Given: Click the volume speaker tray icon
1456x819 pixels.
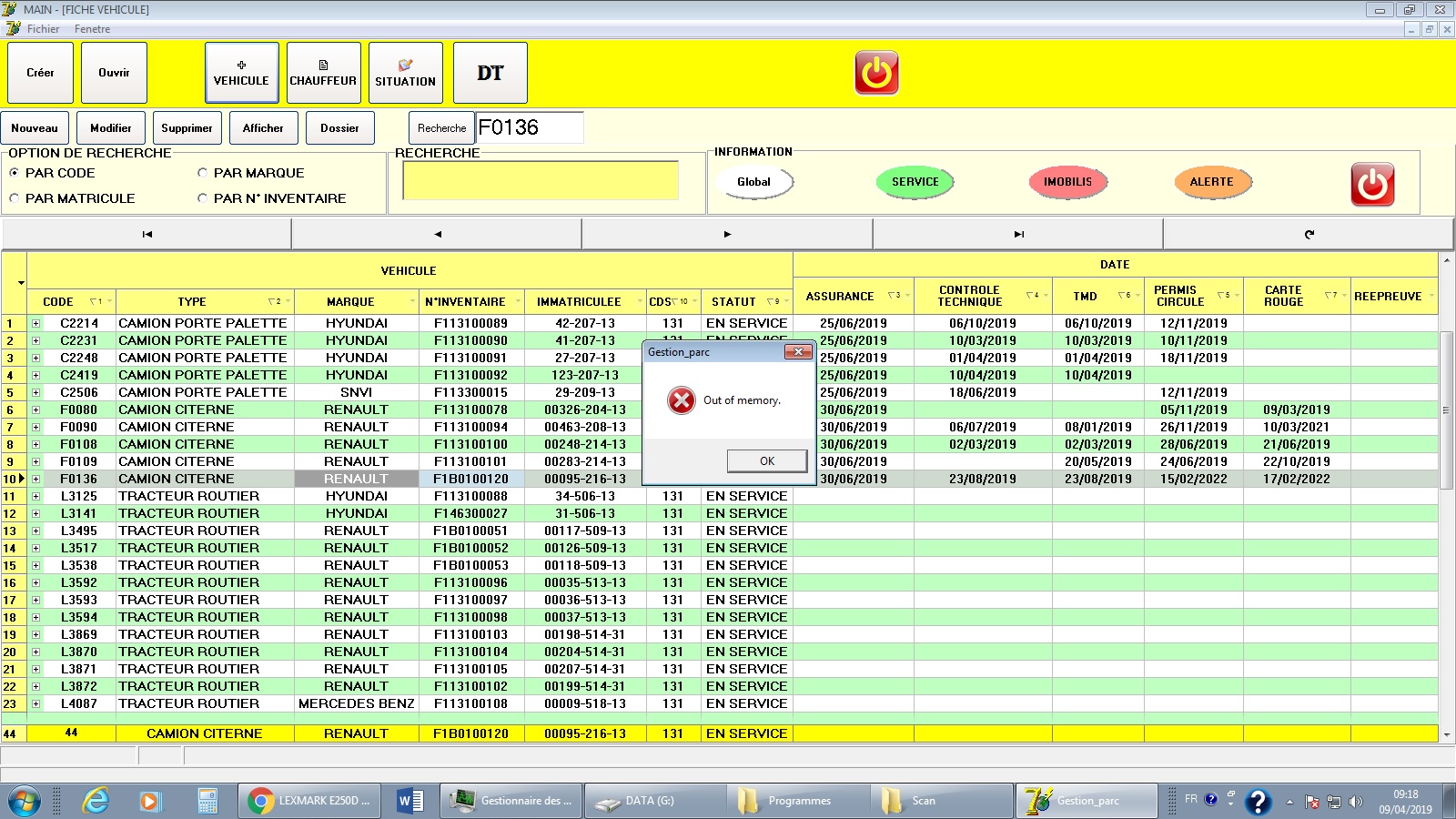Looking at the screenshot, I should point(1356,802).
